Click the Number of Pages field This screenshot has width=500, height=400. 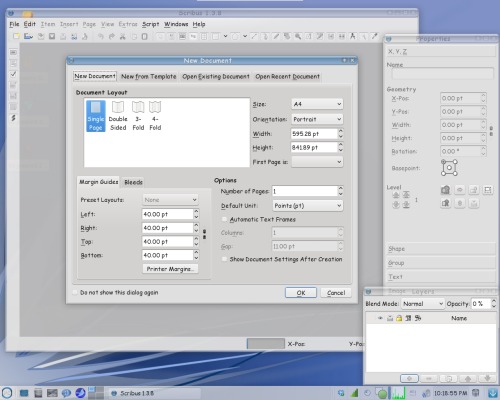tap(305, 191)
